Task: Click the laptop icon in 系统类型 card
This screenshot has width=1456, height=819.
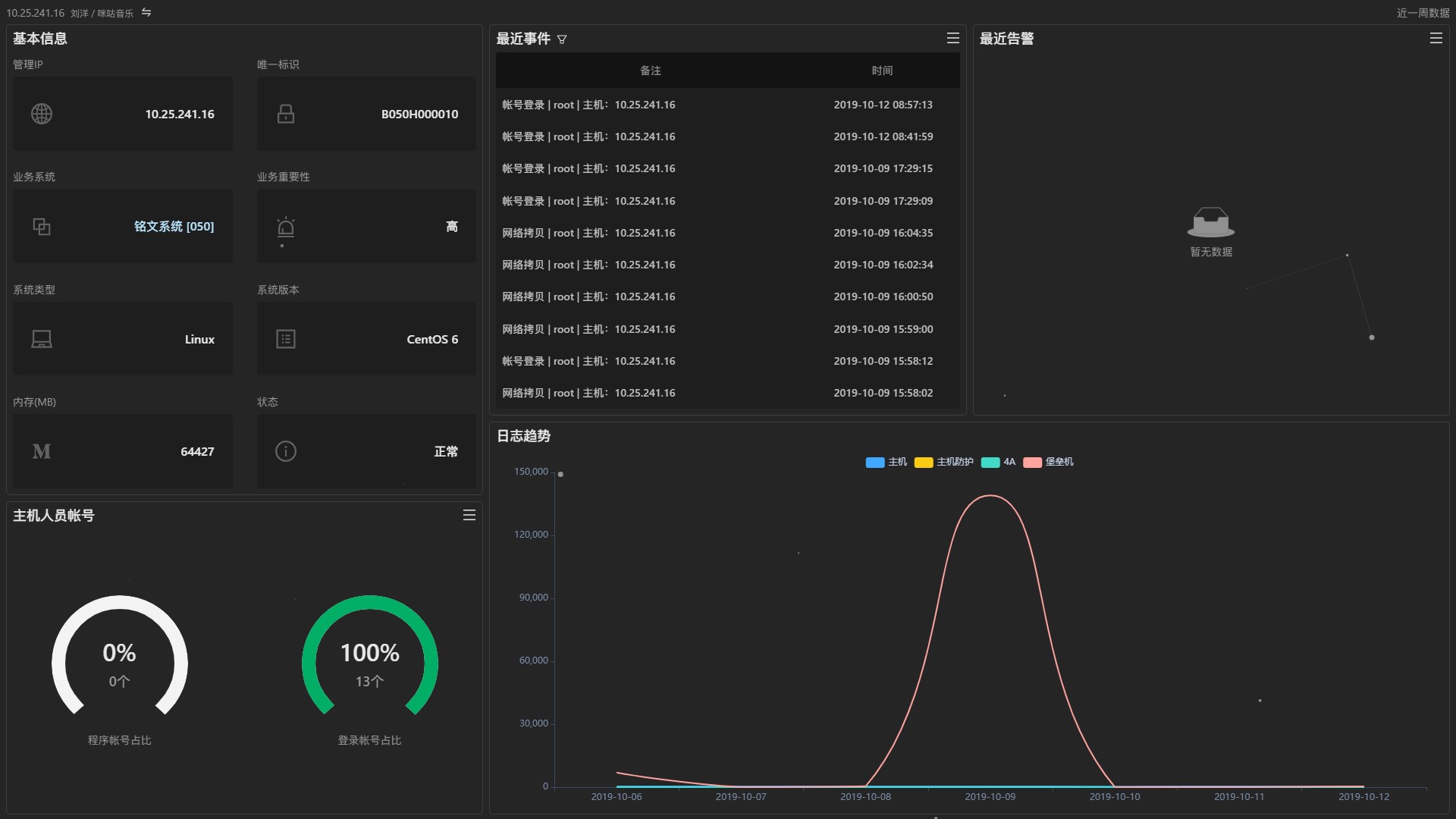Action: (42, 340)
